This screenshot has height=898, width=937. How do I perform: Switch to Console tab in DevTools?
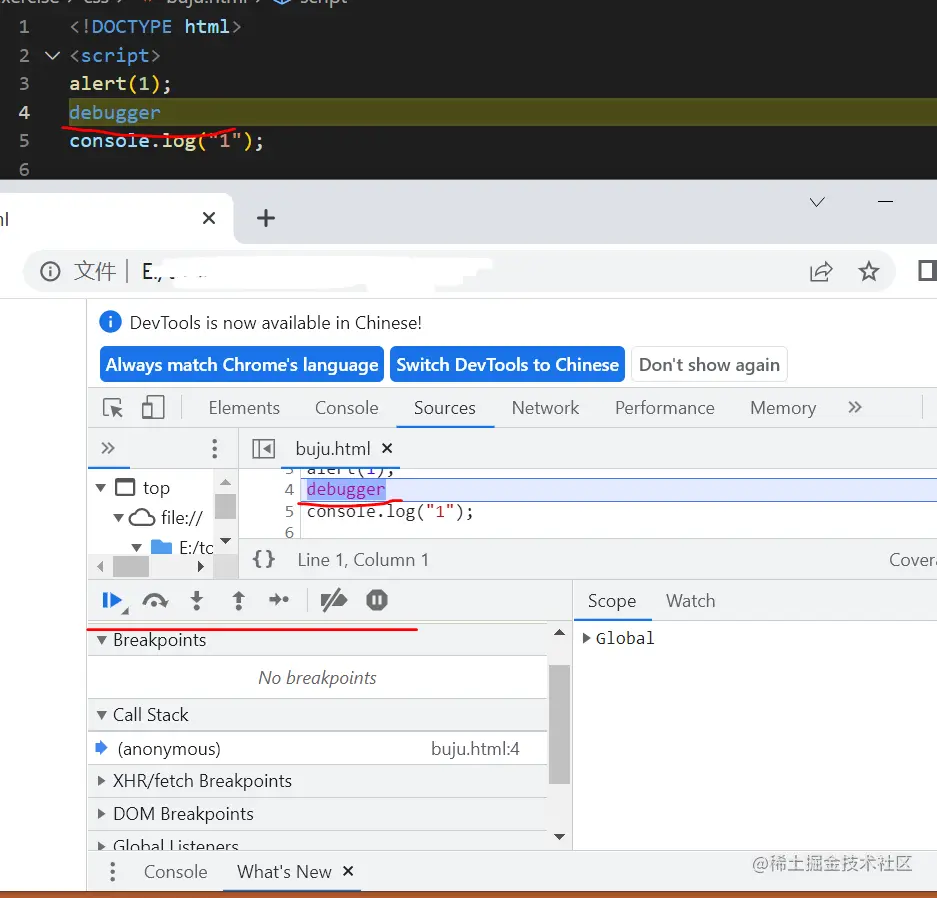(347, 408)
